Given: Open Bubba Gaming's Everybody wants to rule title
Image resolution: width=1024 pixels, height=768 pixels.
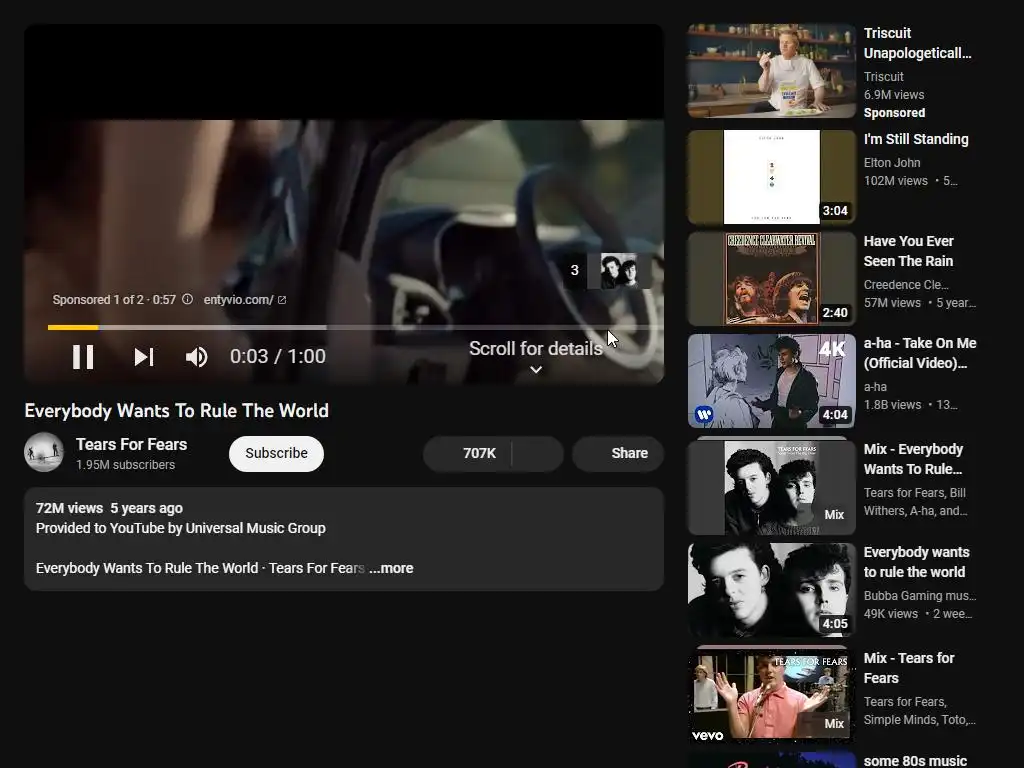Looking at the screenshot, I should pos(916,562).
